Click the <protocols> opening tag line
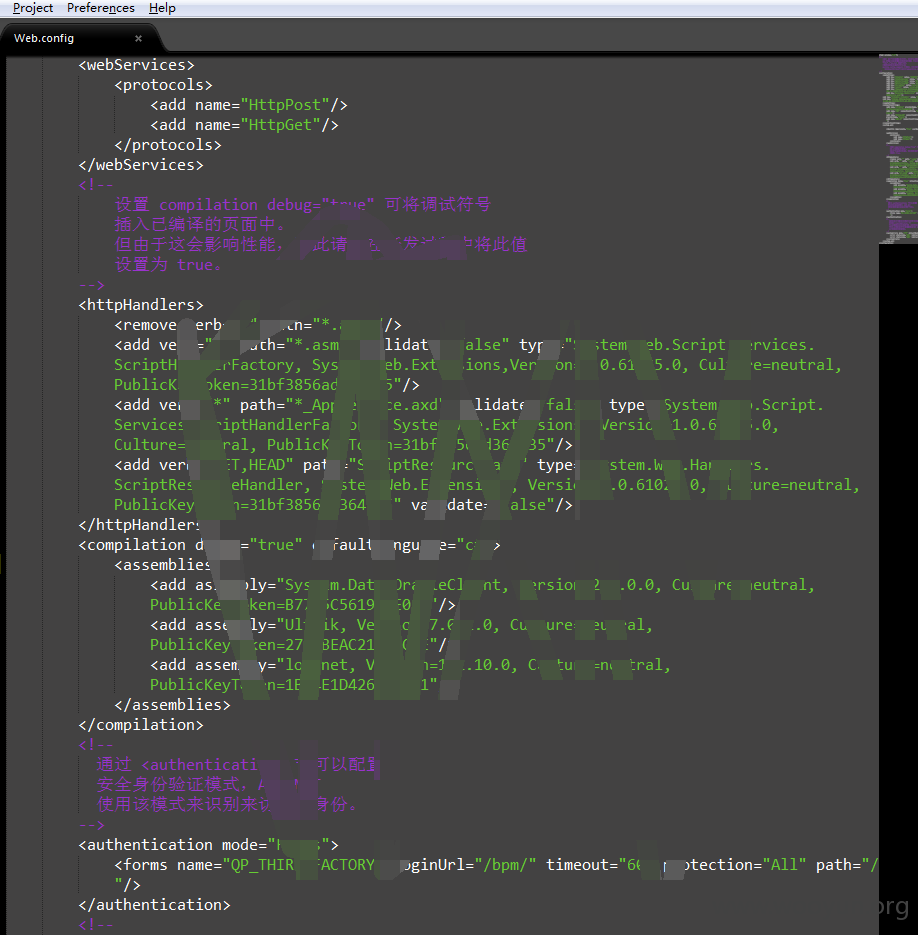The image size is (918, 935). click(163, 85)
